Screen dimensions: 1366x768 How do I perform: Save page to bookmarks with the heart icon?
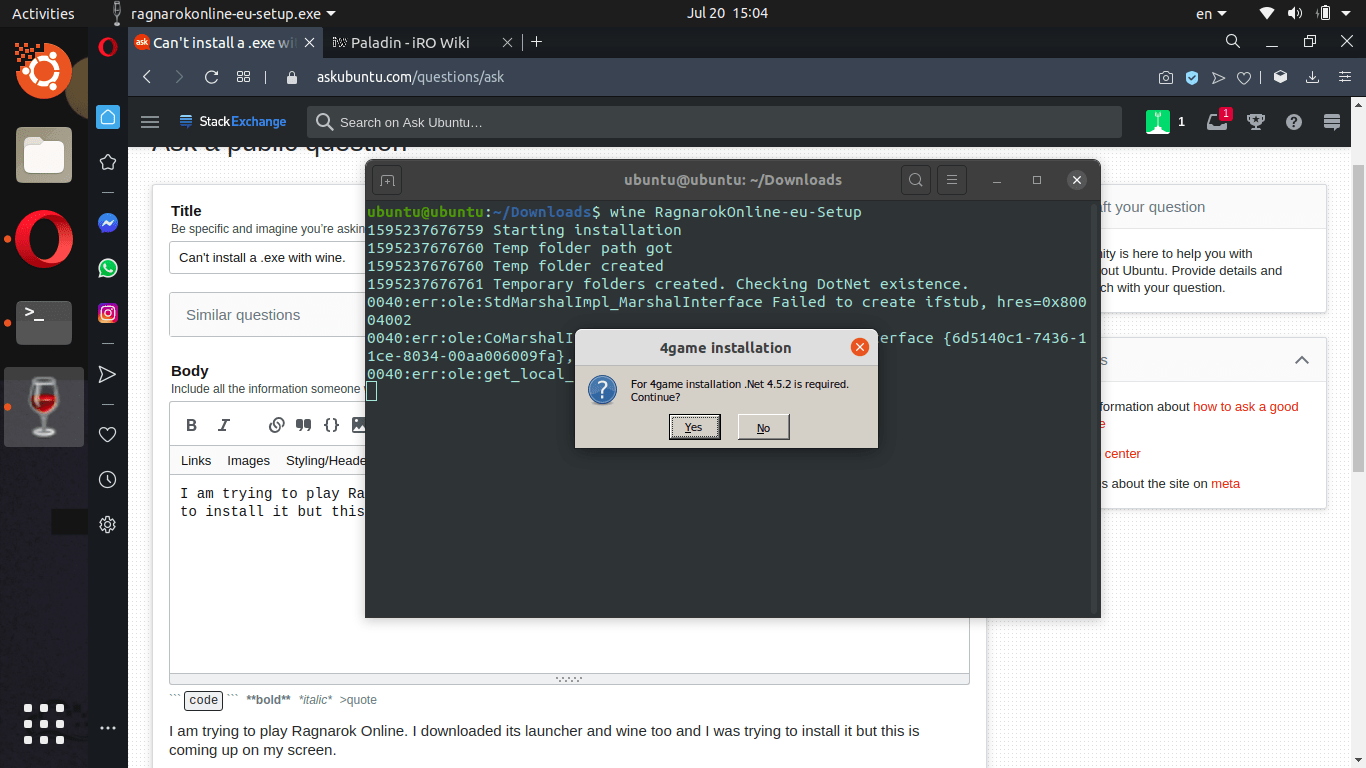[1242, 76]
